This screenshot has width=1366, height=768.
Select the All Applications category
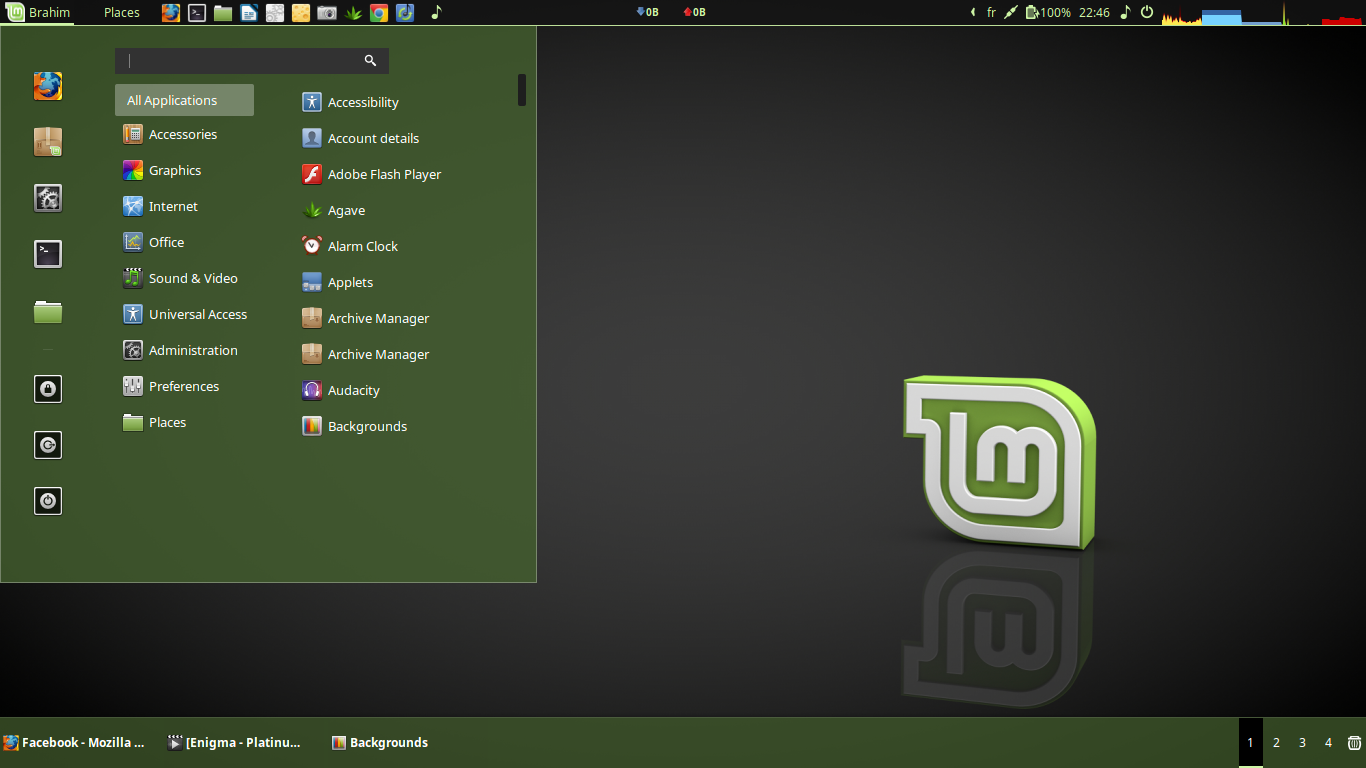[x=184, y=100]
